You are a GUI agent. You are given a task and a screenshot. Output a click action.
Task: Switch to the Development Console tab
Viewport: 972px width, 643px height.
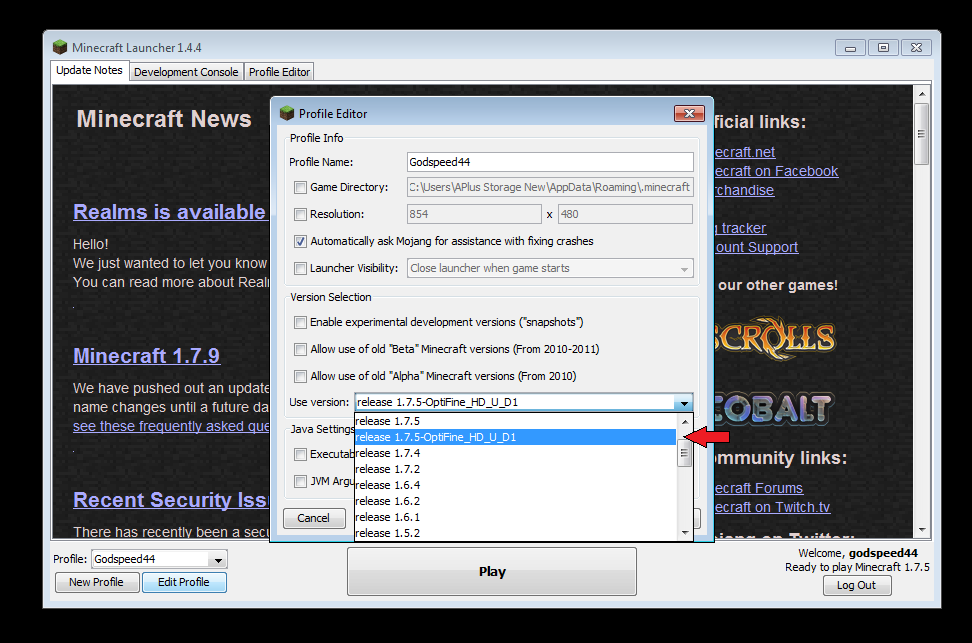coord(186,72)
